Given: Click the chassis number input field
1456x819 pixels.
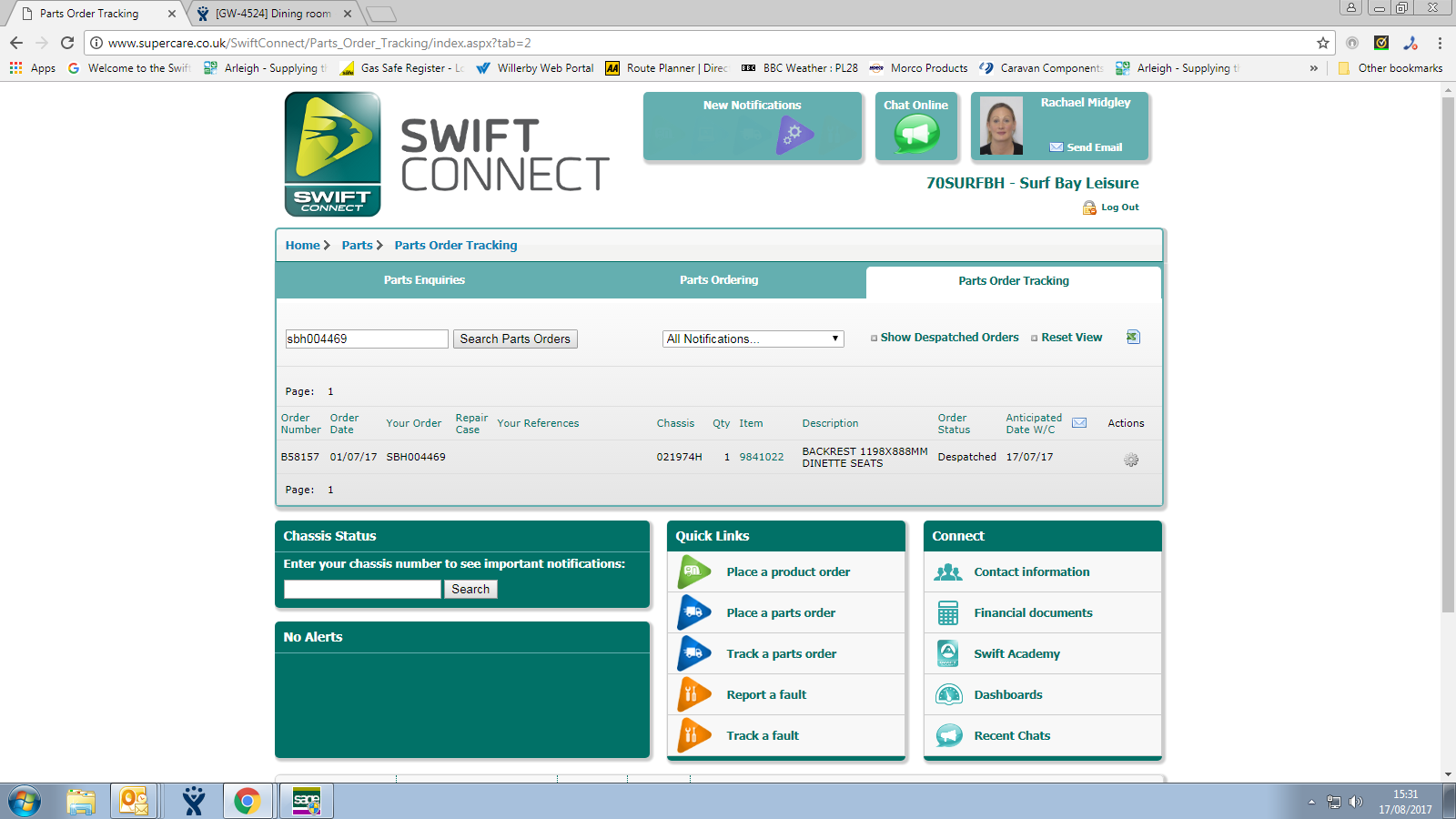Looking at the screenshot, I should coord(362,590).
